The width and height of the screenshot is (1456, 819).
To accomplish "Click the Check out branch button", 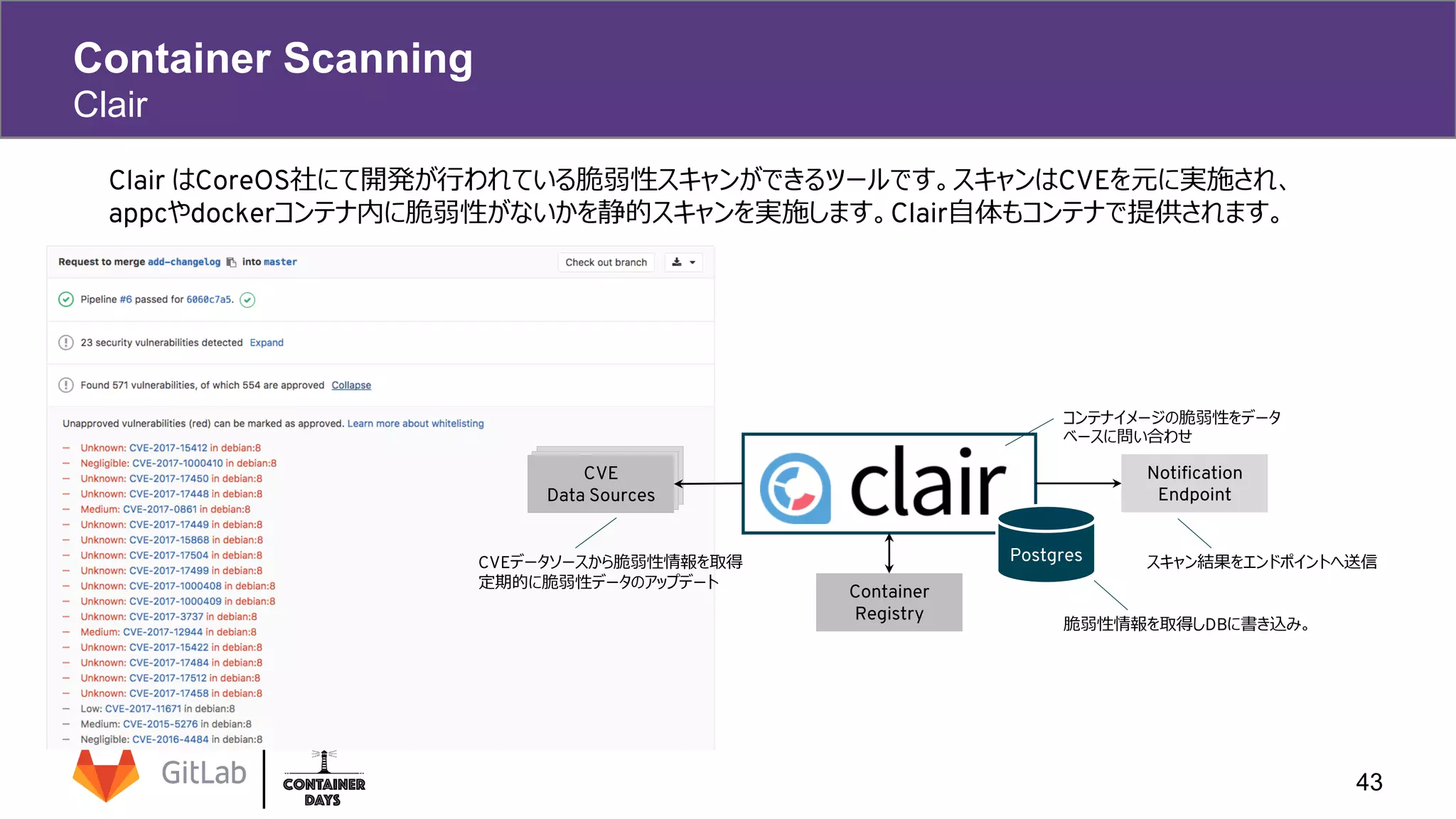I will coord(606,262).
